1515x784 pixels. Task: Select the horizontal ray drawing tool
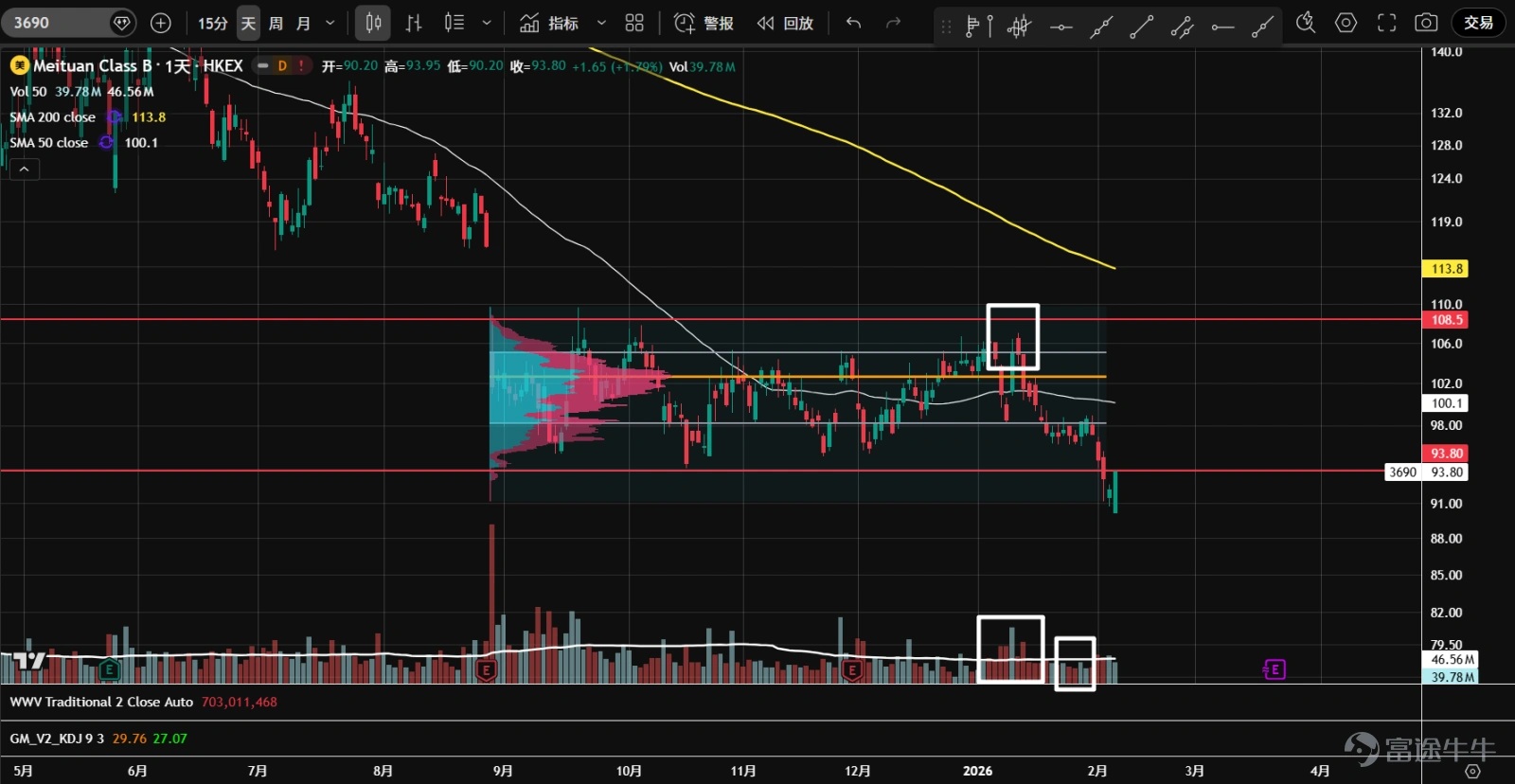[1222, 27]
